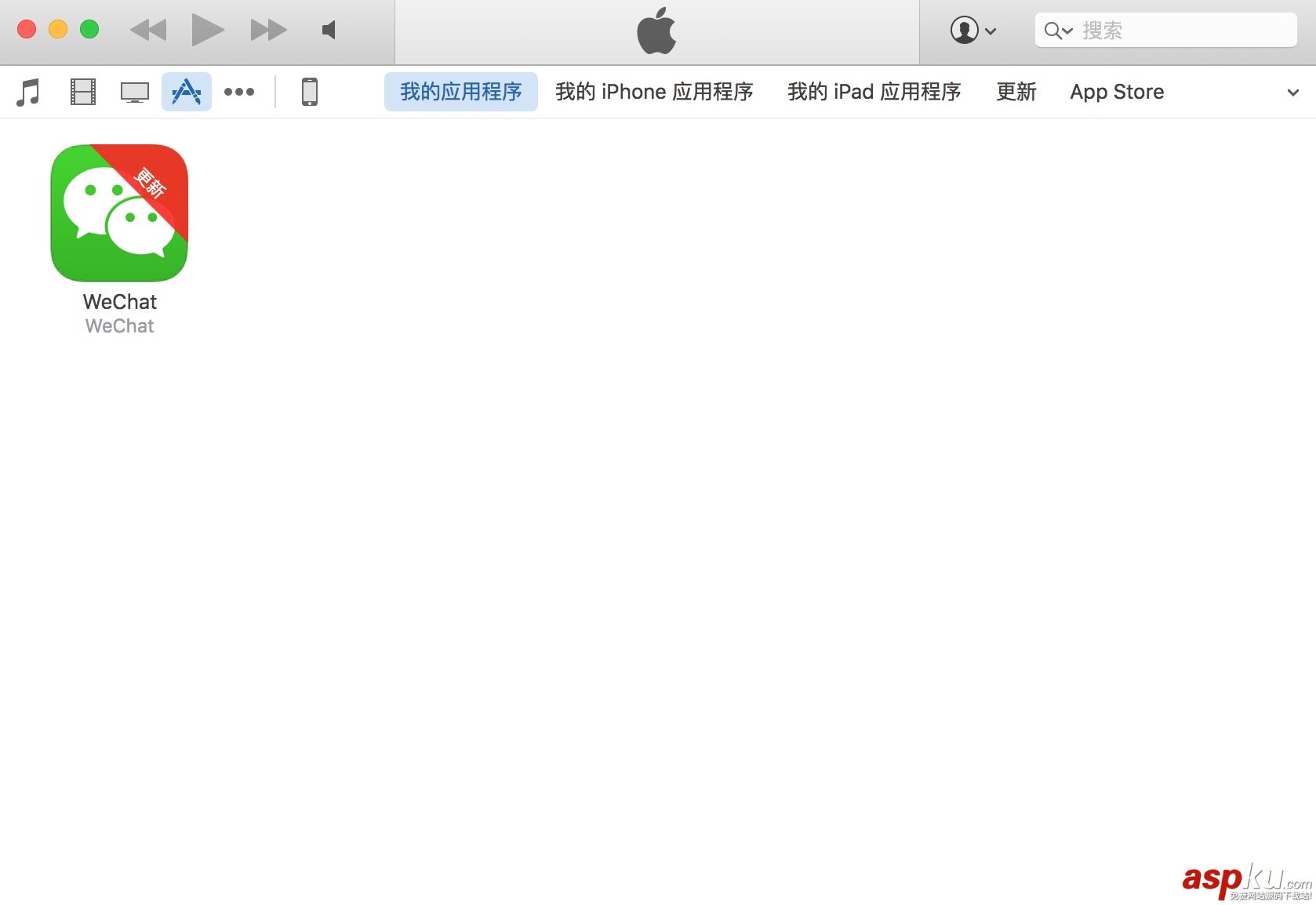Open the user account icon
Image resolution: width=1316 pixels, height=905 pixels.
965,31
